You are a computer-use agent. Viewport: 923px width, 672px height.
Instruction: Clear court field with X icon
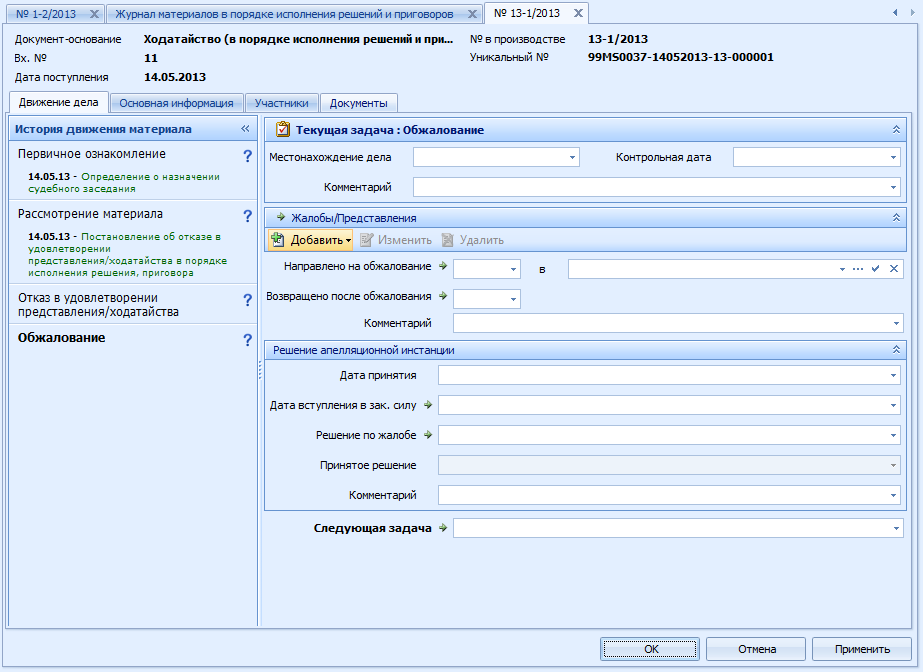[894, 268]
